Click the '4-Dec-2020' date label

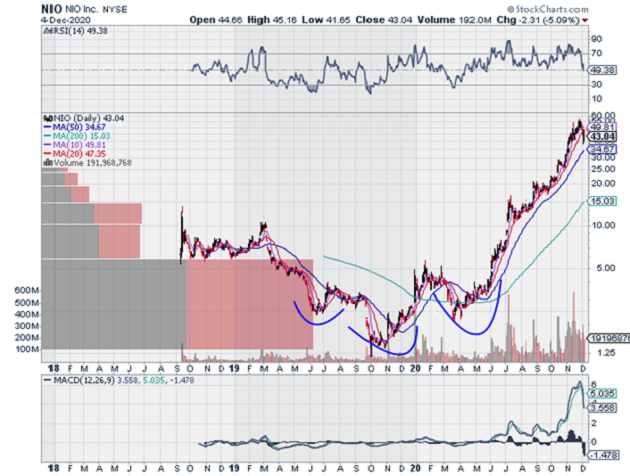point(66,20)
